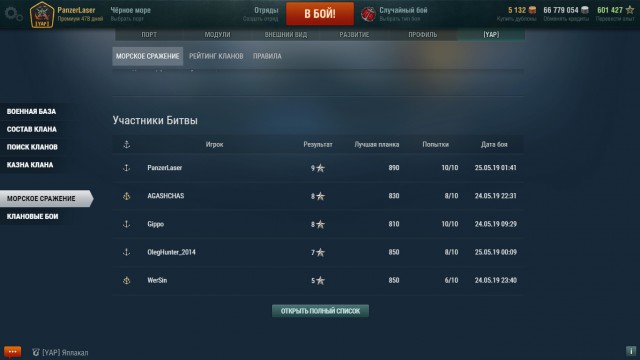Screen dimensions: 640x360
Task: Open the Профиль tab
Action: [422, 35]
